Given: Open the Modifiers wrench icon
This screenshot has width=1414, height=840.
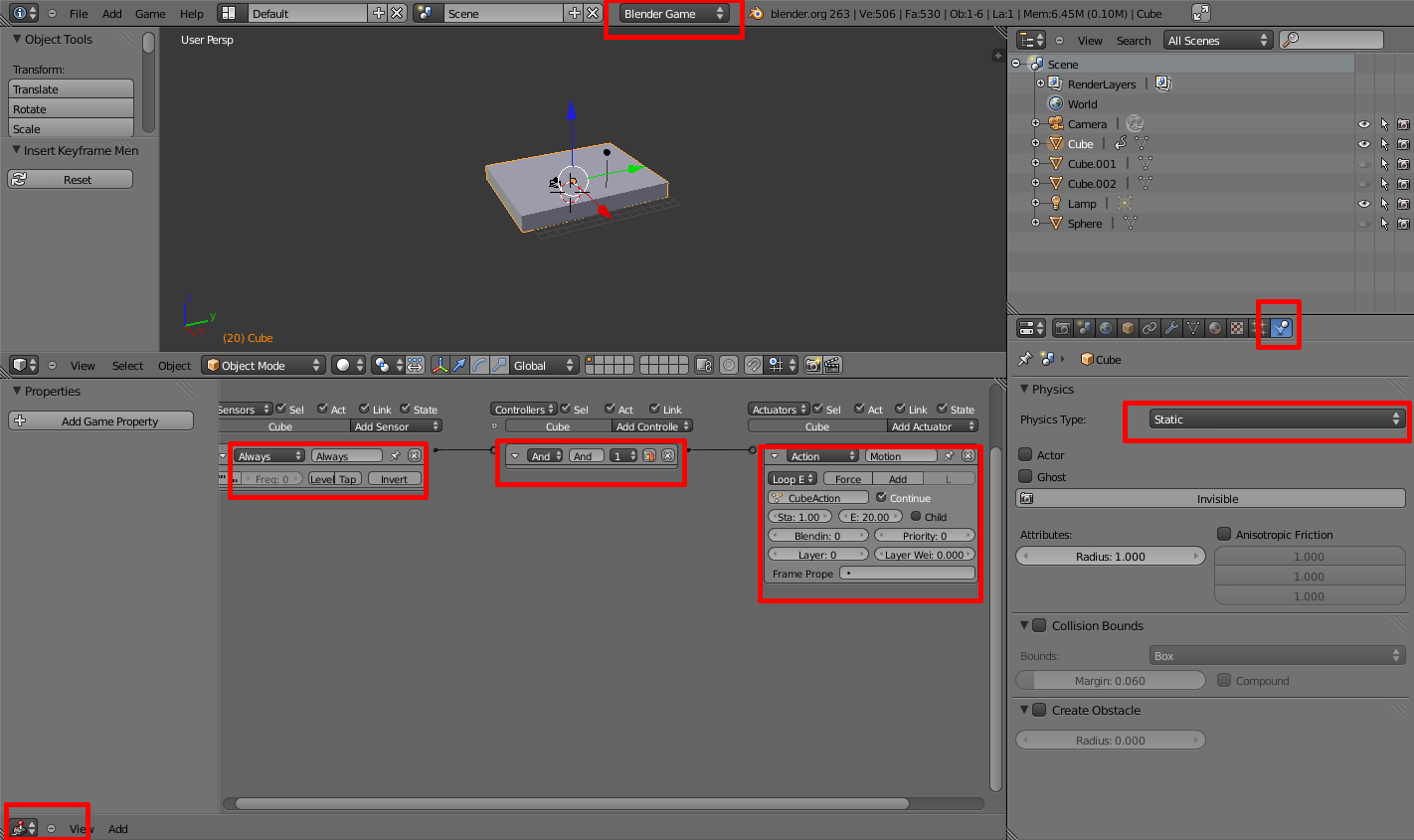Looking at the screenshot, I should pyautogui.click(x=1171, y=328).
